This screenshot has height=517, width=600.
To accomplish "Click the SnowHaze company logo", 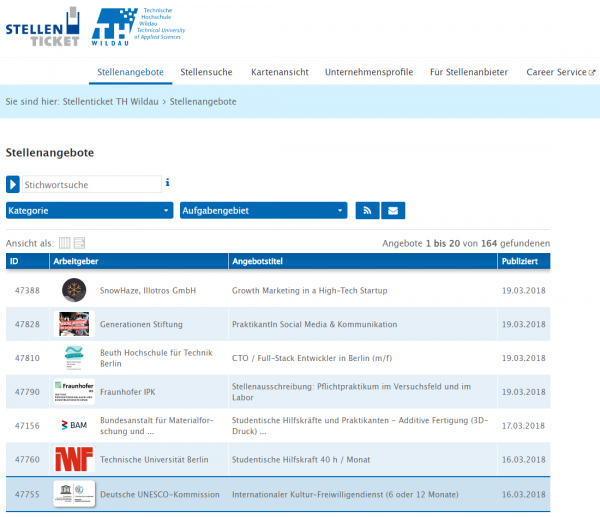I will 74,290.
